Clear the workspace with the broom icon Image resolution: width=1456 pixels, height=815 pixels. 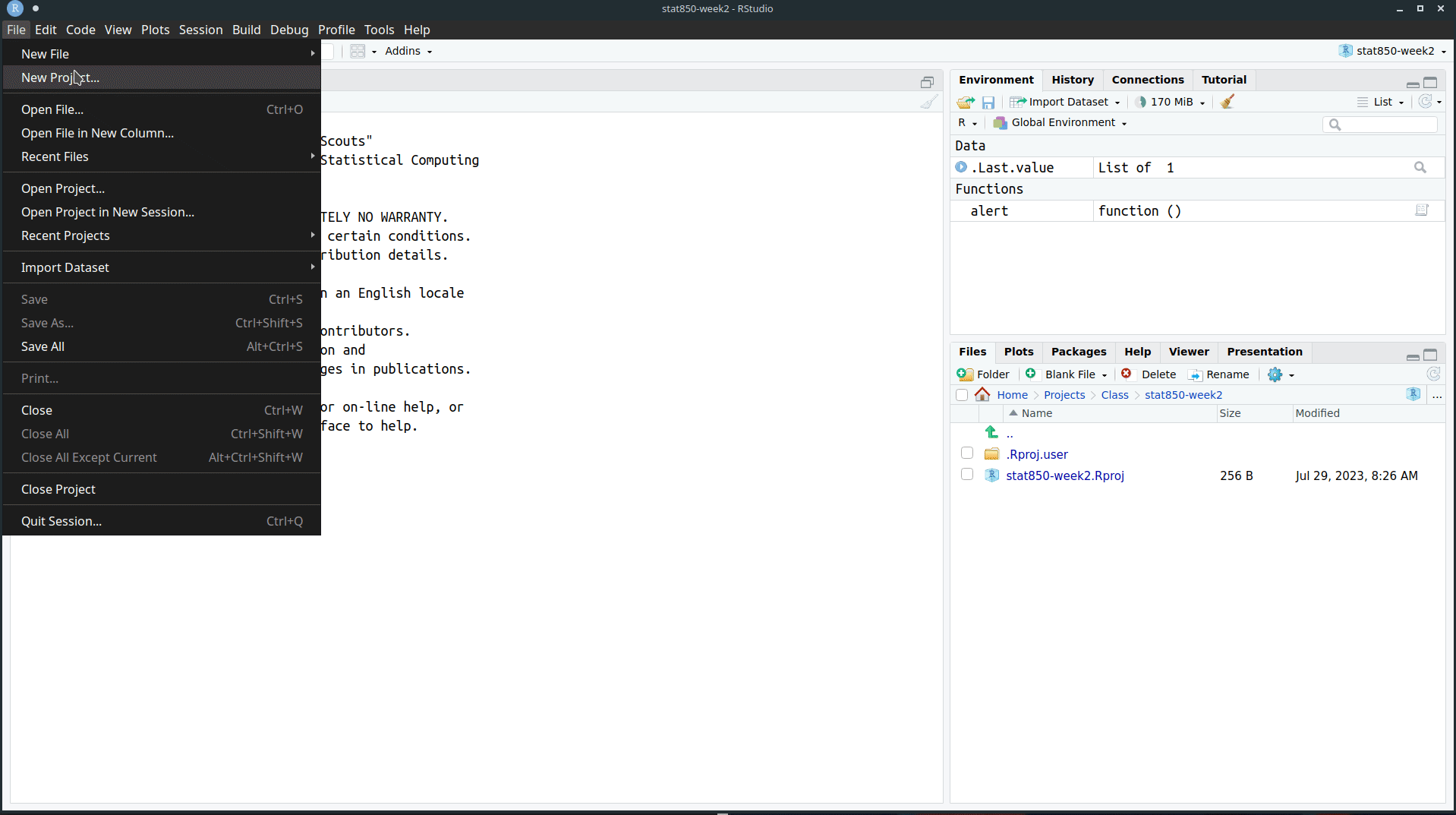pos(1227,101)
